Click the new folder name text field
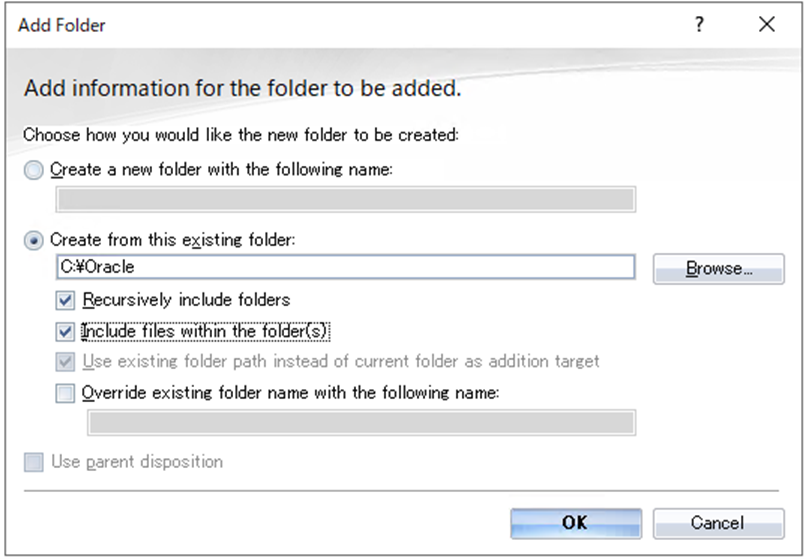This screenshot has width=806, height=559. click(x=345, y=200)
